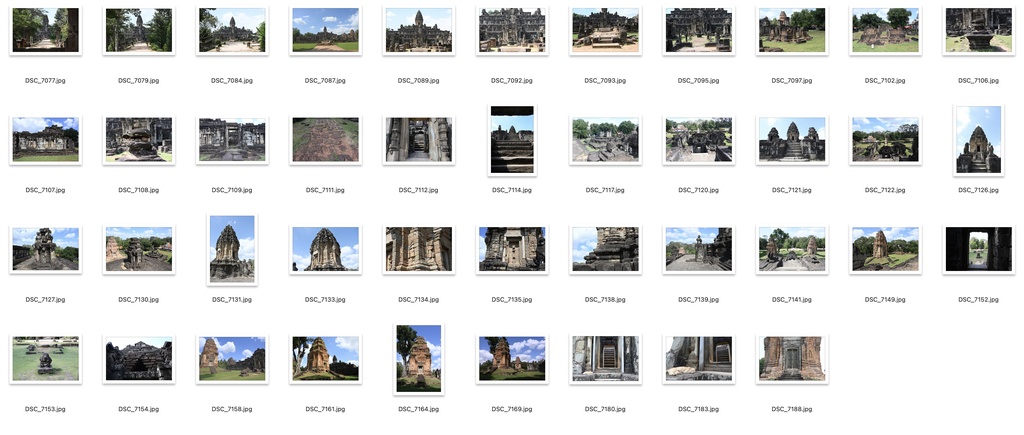Select portrait thumbnail DSC_7164.jpg
The width and height of the screenshot is (1024, 435).
[419, 359]
